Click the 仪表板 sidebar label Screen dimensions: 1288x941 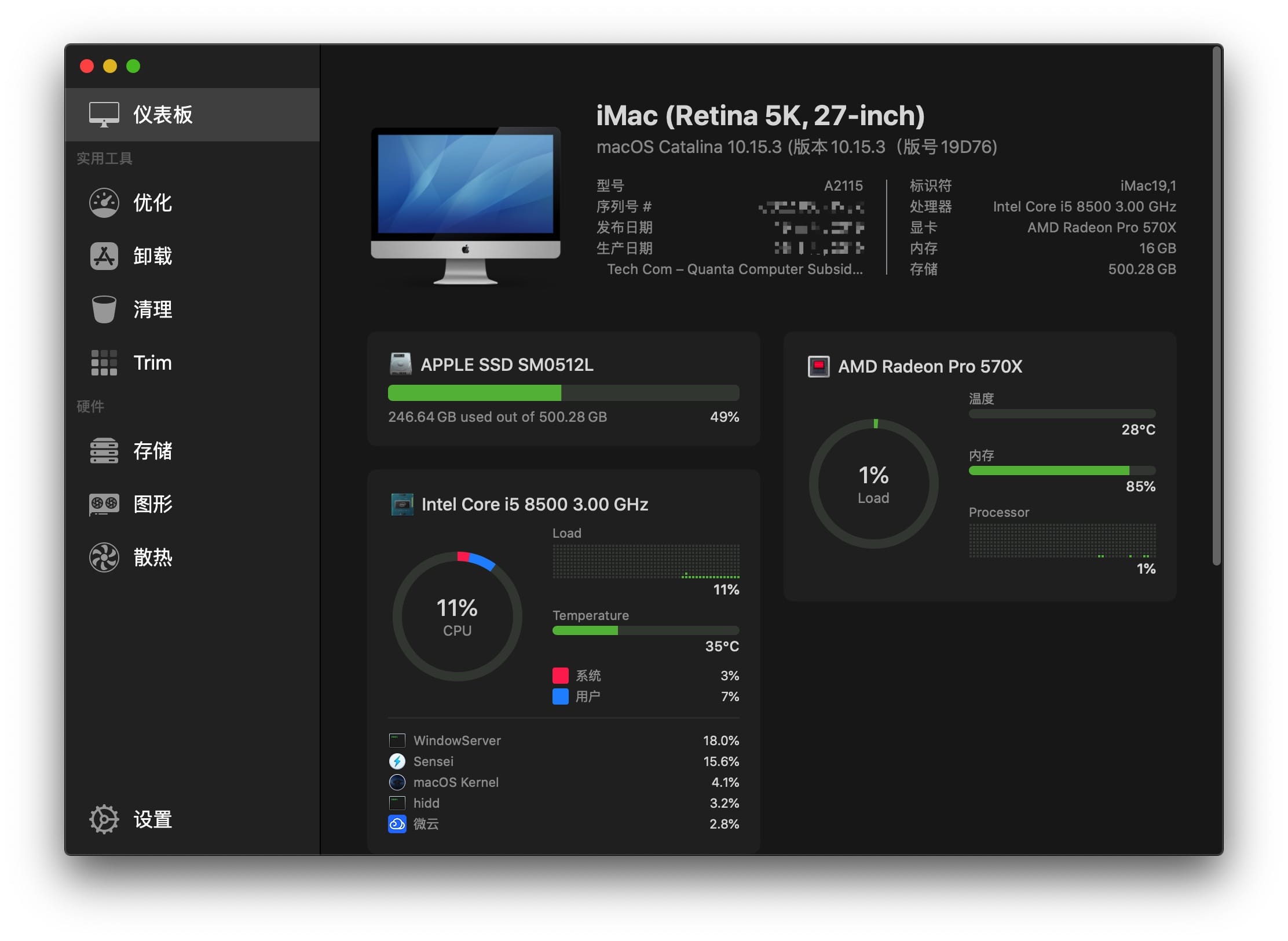point(163,114)
